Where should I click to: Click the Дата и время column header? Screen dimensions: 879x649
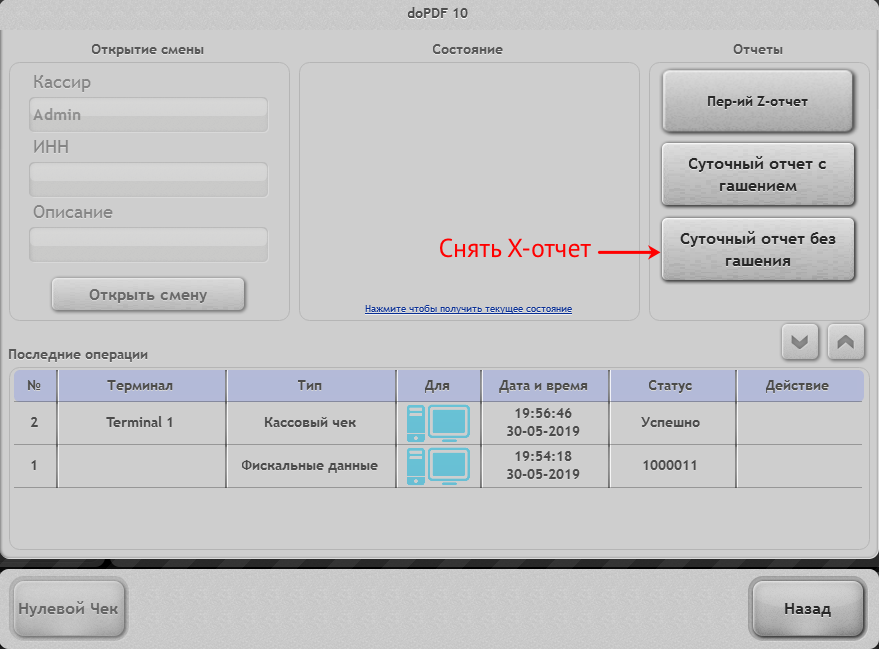[x=545, y=386]
